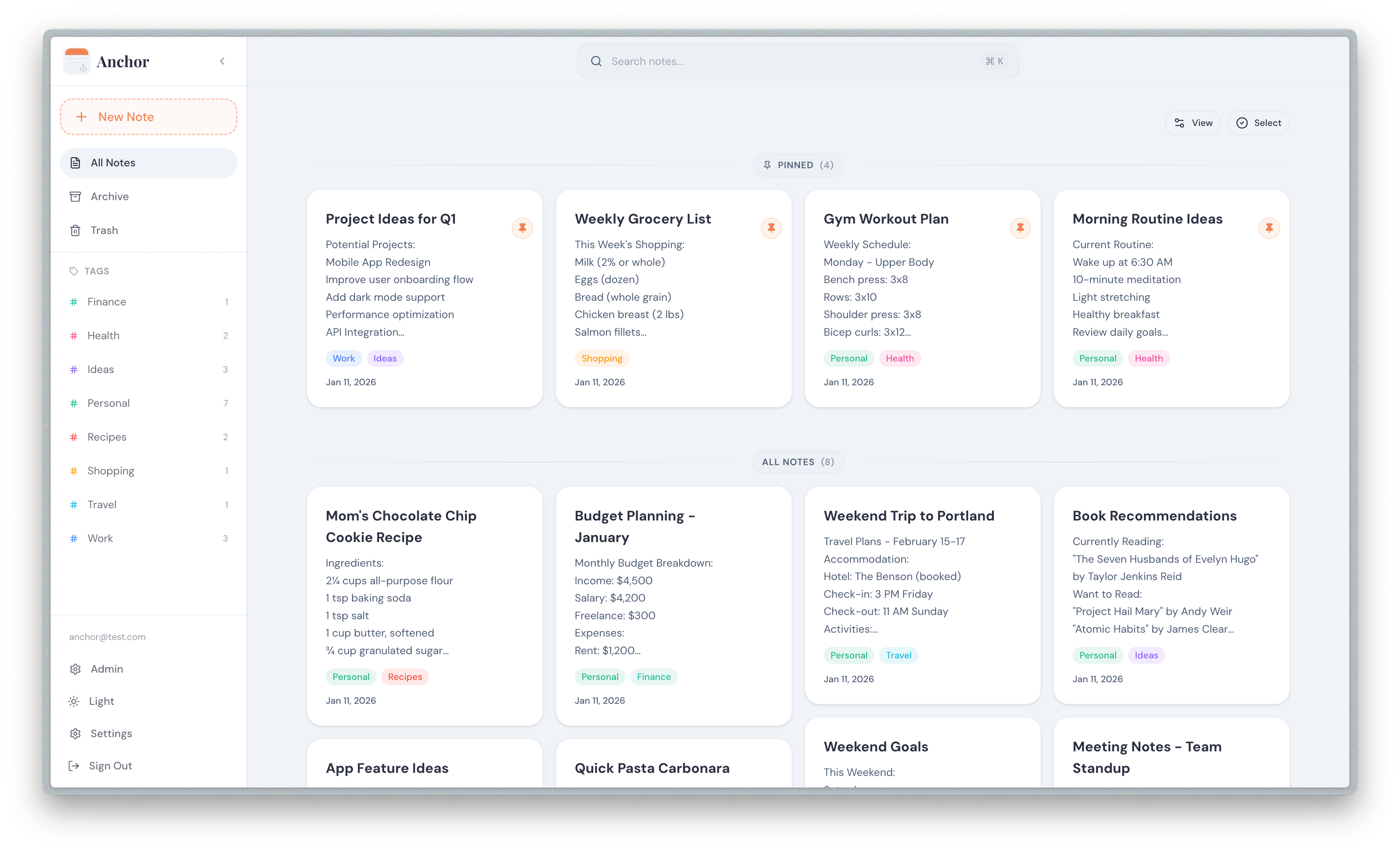This screenshot has height=852, width=1400.
Task: Open the Trash section
Action: [148, 230]
